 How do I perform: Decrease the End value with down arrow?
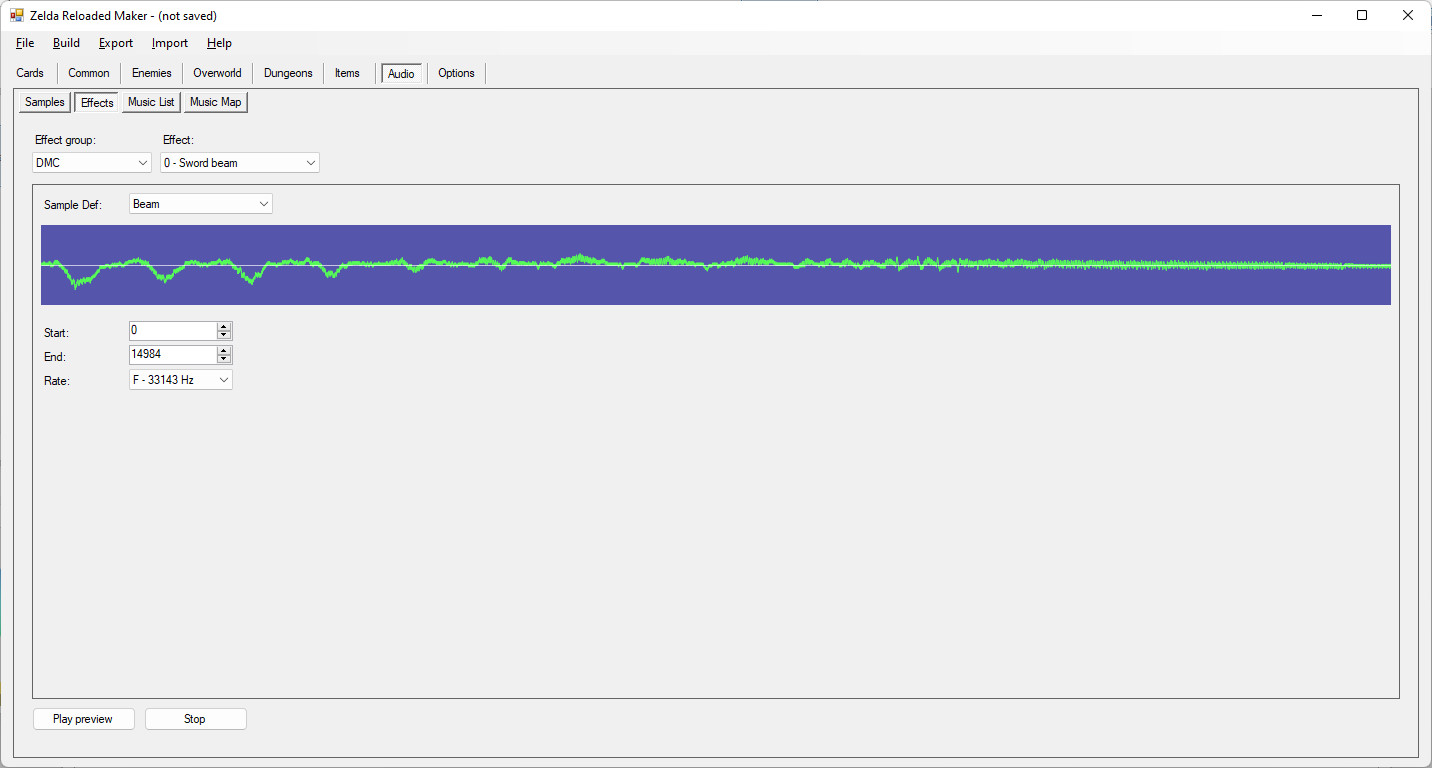(x=224, y=359)
